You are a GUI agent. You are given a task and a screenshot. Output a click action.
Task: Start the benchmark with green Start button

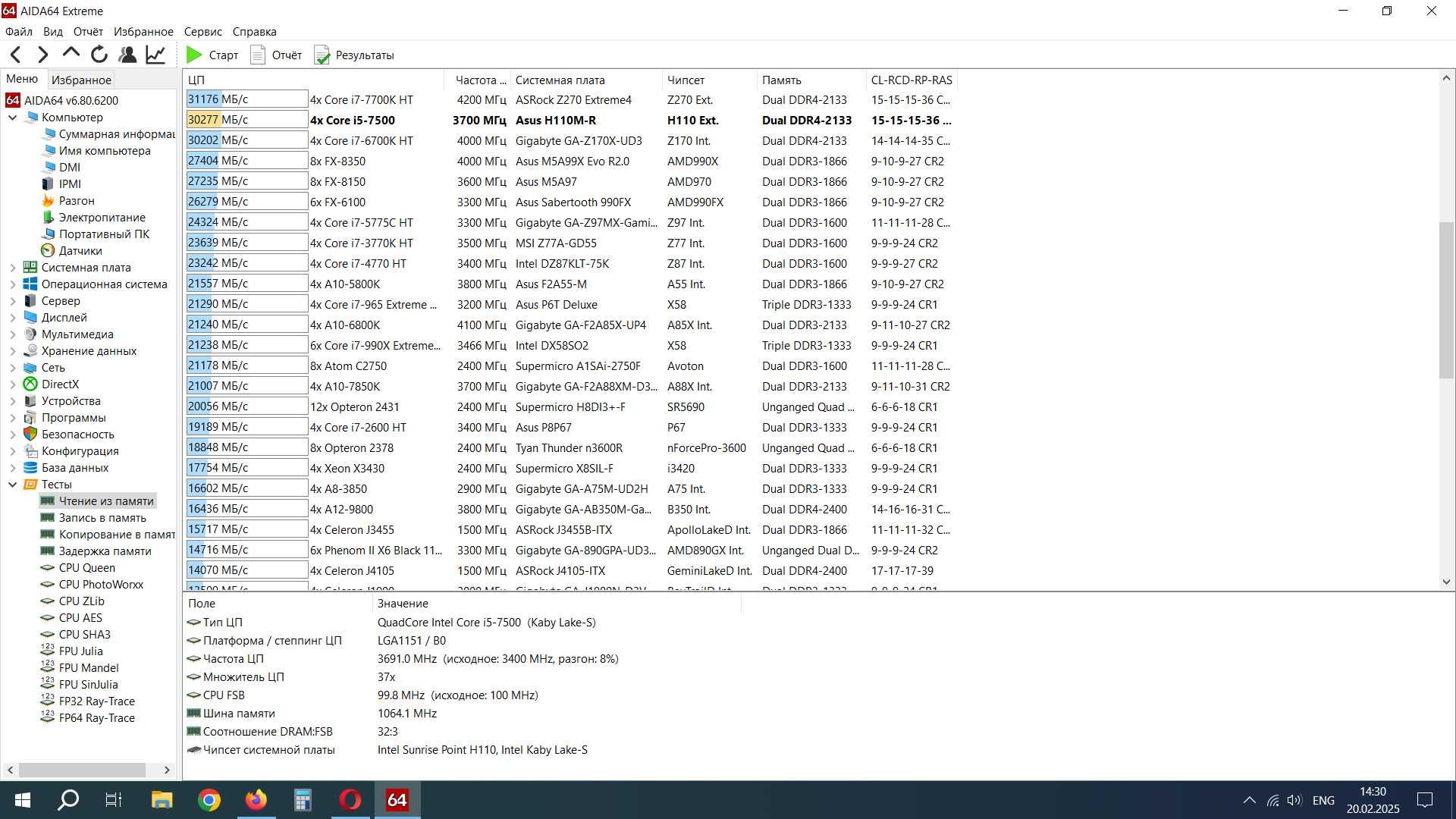tap(212, 55)
